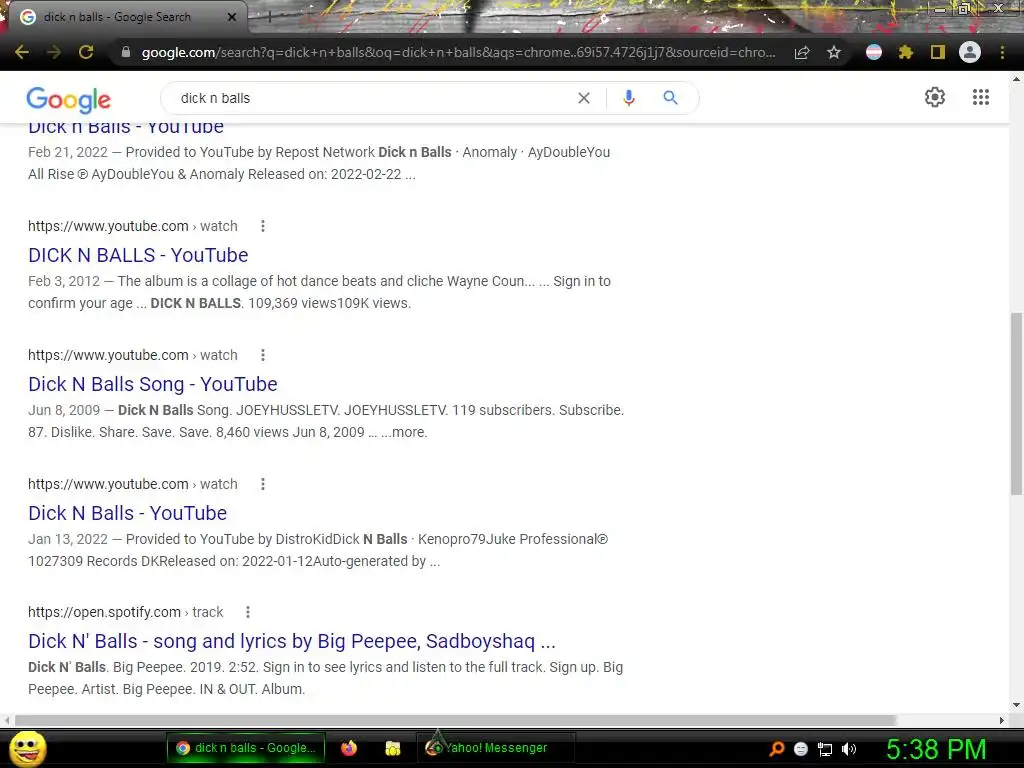
Task: Select the Google Search browser tab
Action: point(124,17)
